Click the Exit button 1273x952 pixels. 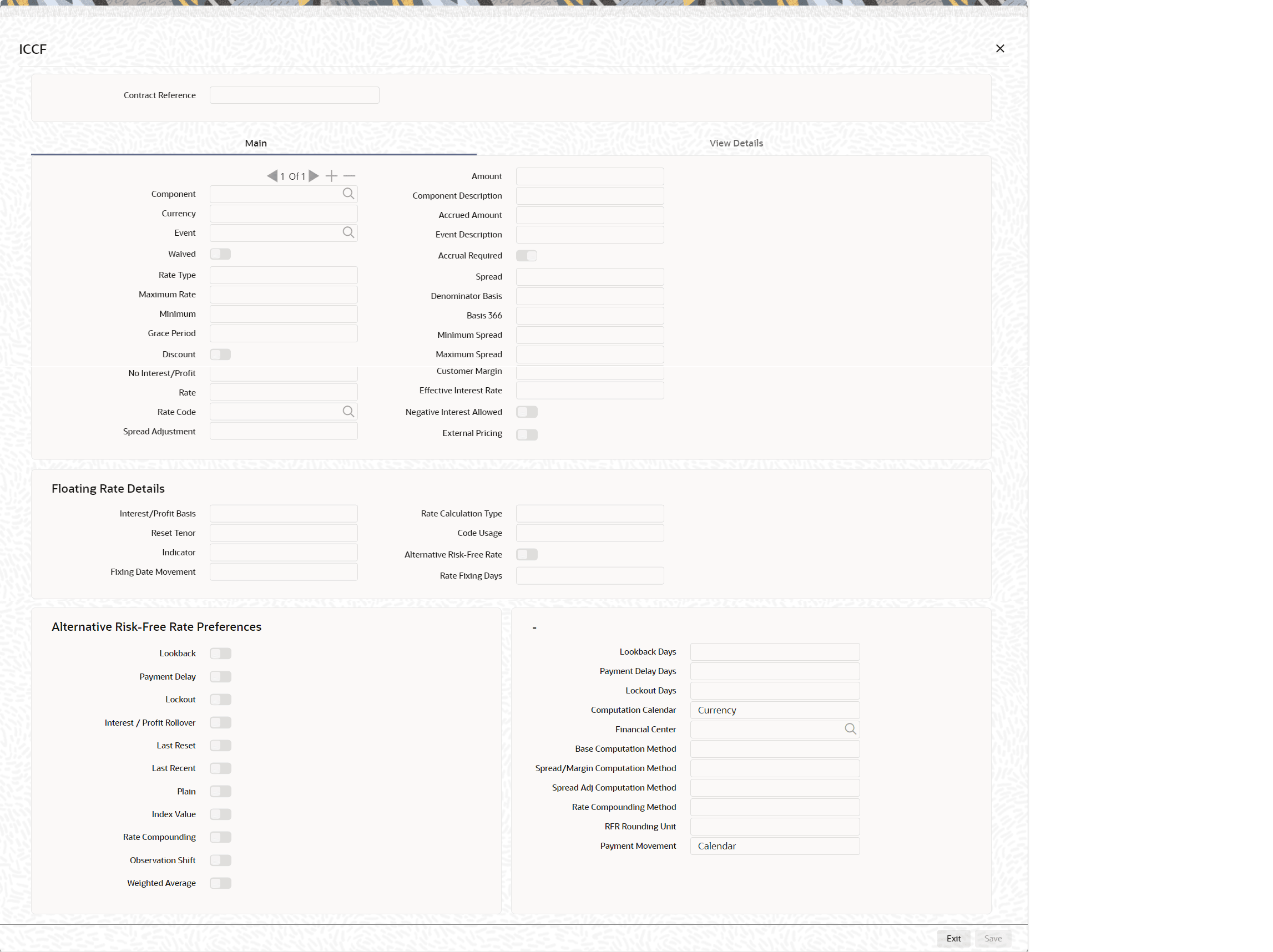click(x=953, y=939)
